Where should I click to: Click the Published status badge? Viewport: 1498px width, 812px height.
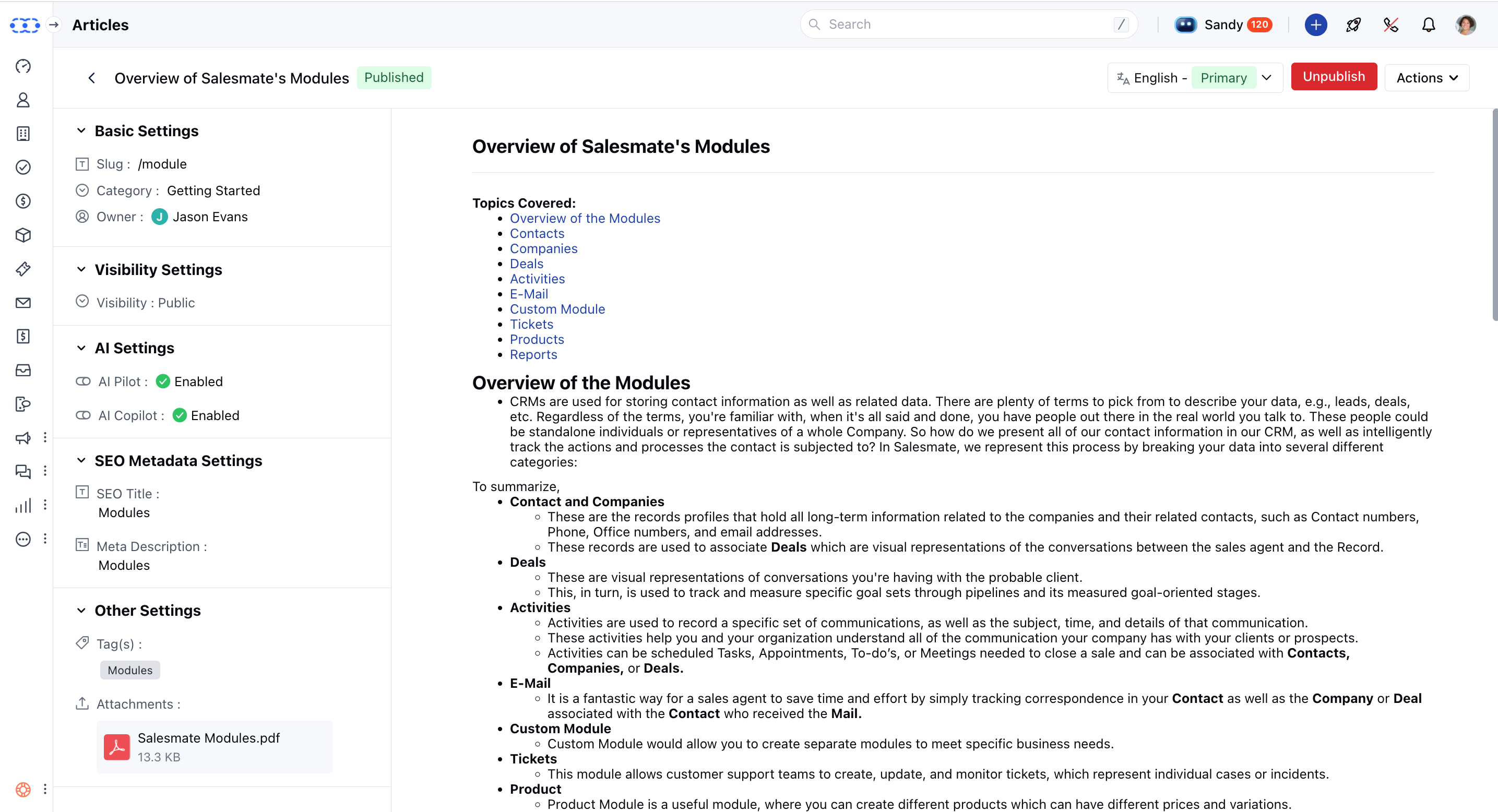[394, 77]
